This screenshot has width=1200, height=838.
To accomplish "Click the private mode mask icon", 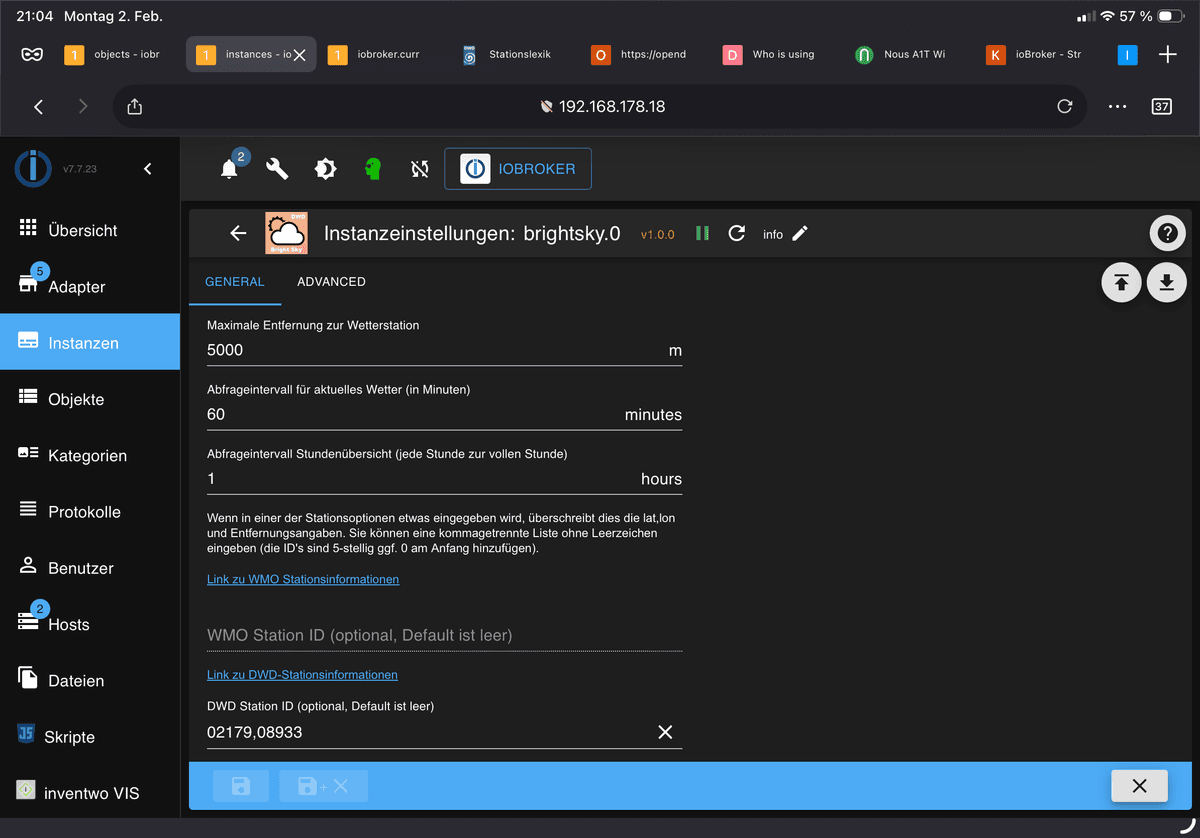I will [32, 54].
